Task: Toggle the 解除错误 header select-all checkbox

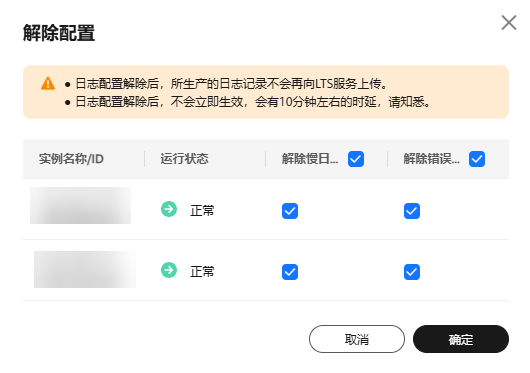Action: click(477, 159)
